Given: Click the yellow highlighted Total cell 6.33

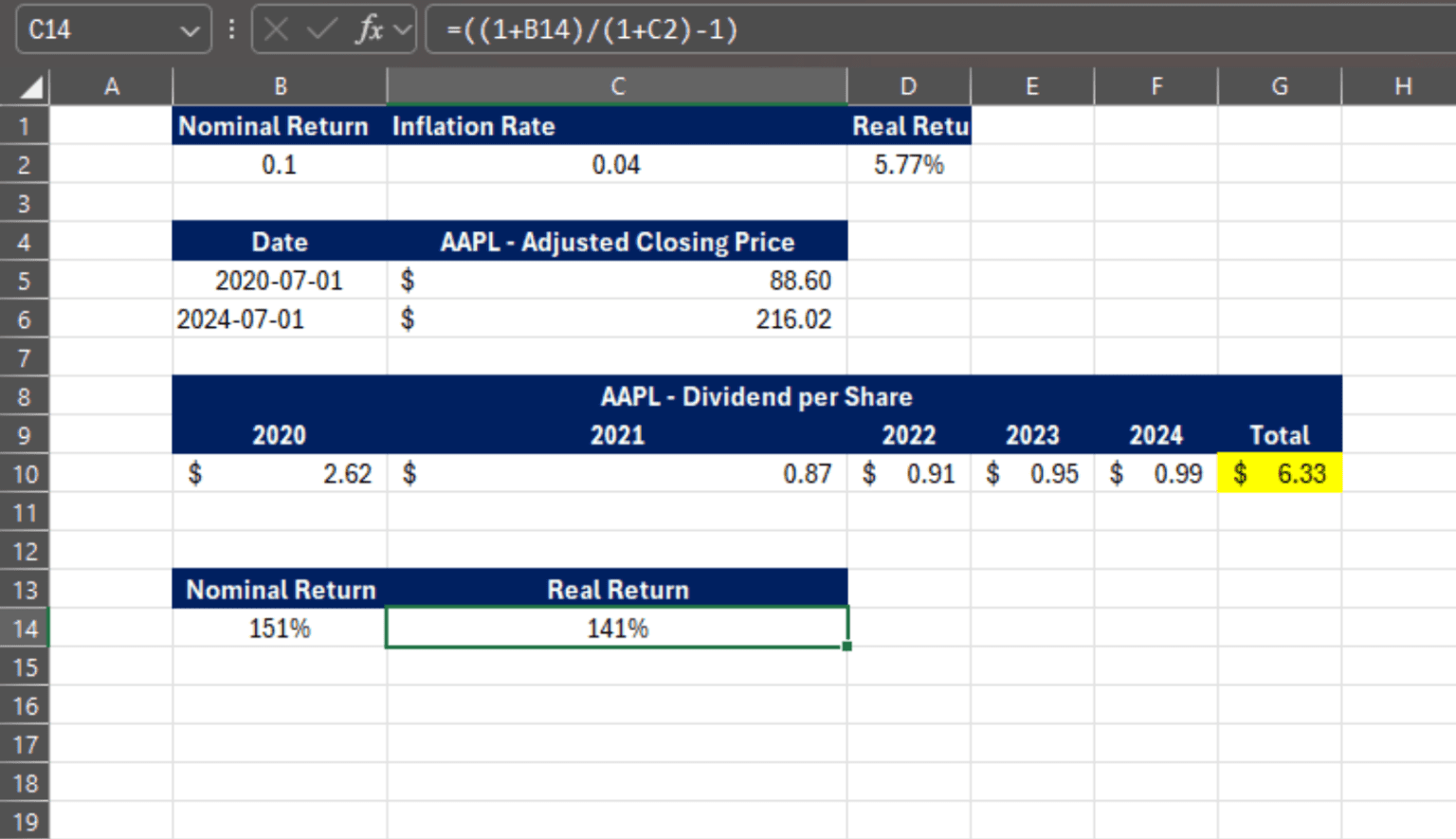Looking at the screenshot, I should click(1280, 473).
